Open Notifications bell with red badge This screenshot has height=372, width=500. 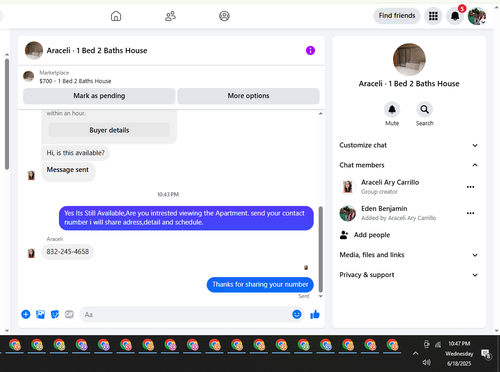(455, 16)
